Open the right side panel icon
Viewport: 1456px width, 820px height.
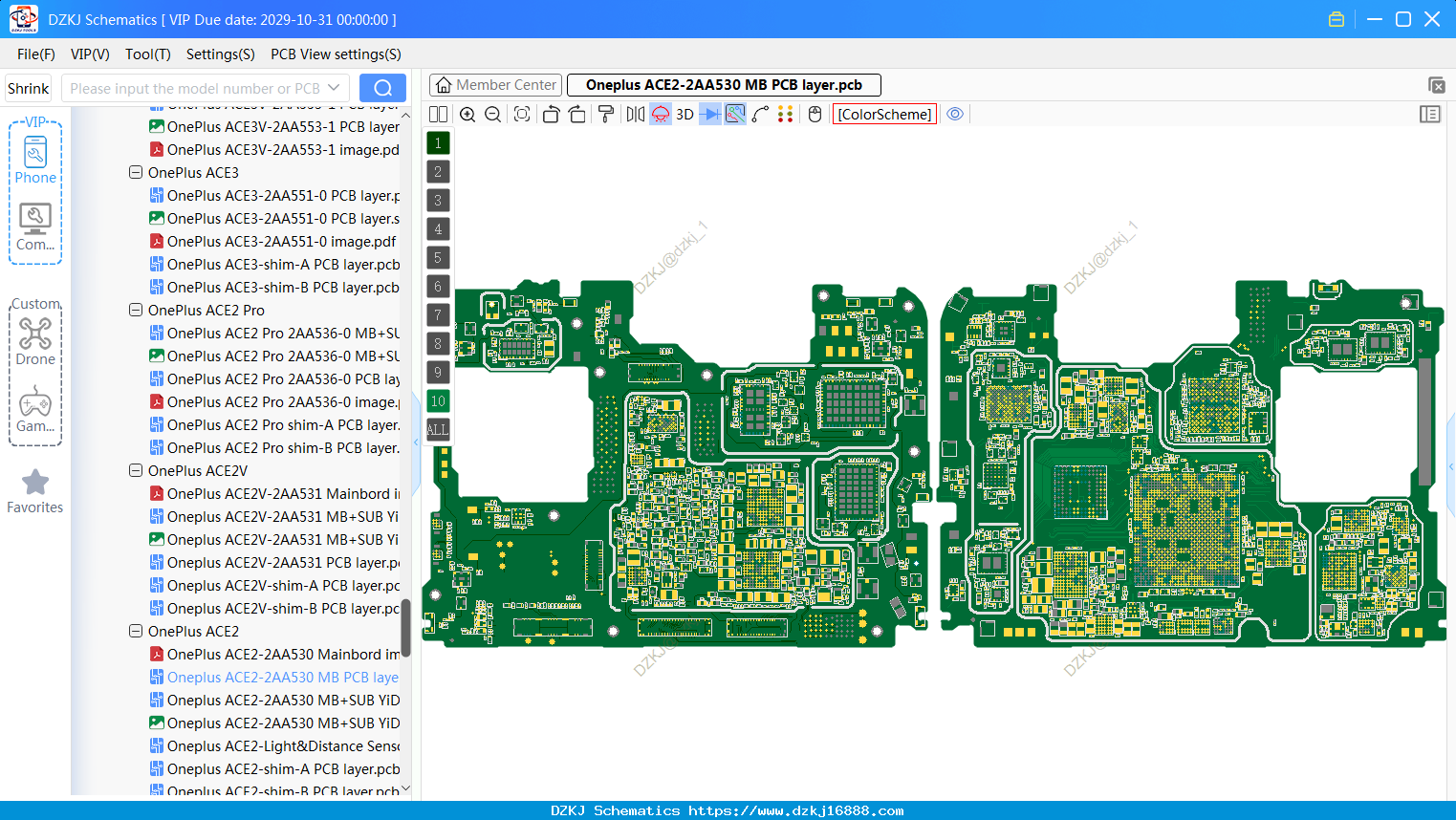point(1430,115)
